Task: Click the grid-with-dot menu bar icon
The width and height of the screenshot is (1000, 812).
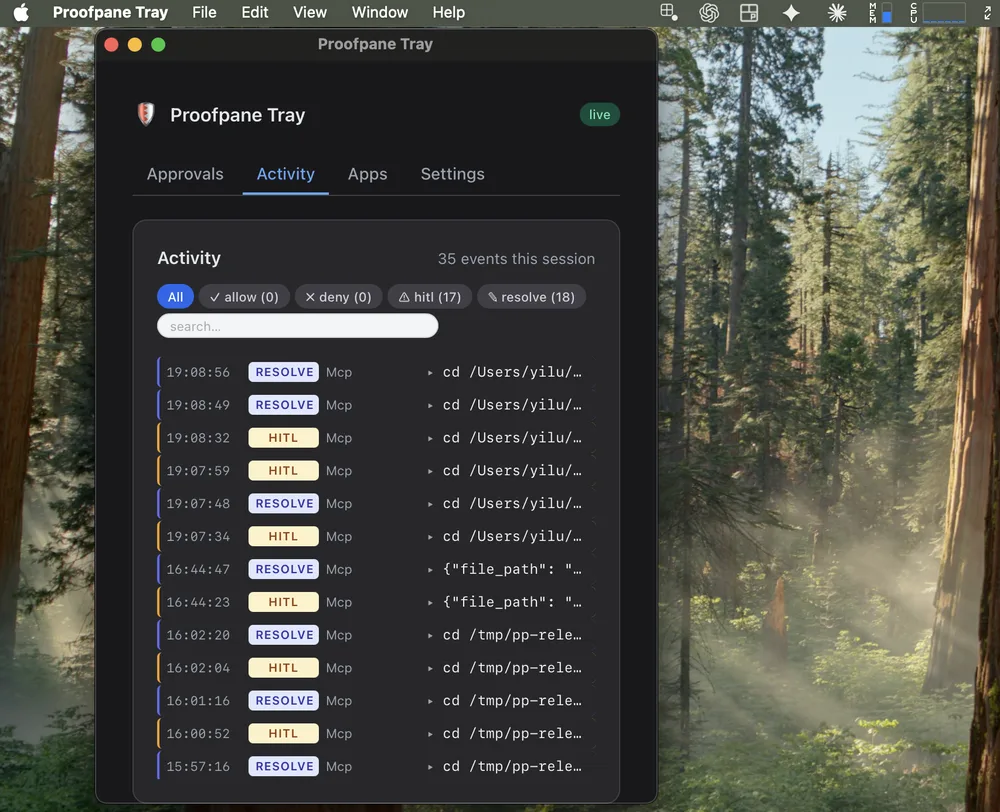Action: click(x=668, y=12)
